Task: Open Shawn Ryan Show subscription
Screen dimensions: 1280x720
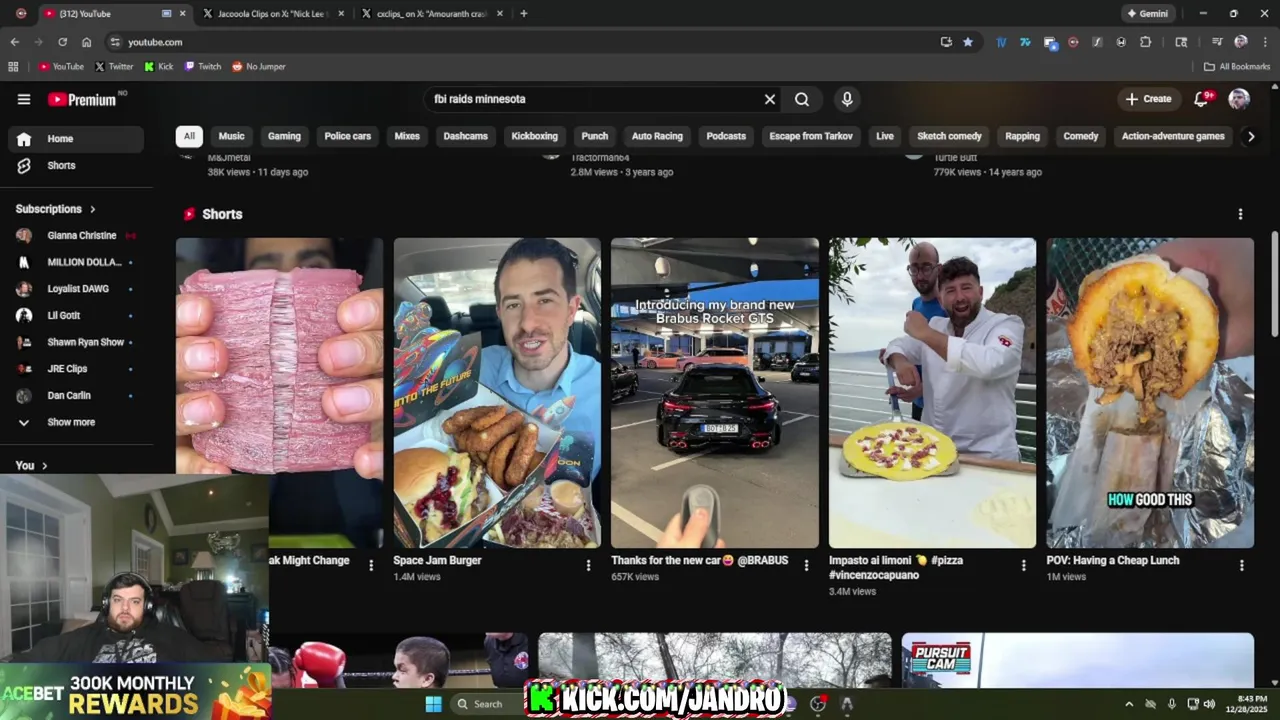Action: pos(77,342)
